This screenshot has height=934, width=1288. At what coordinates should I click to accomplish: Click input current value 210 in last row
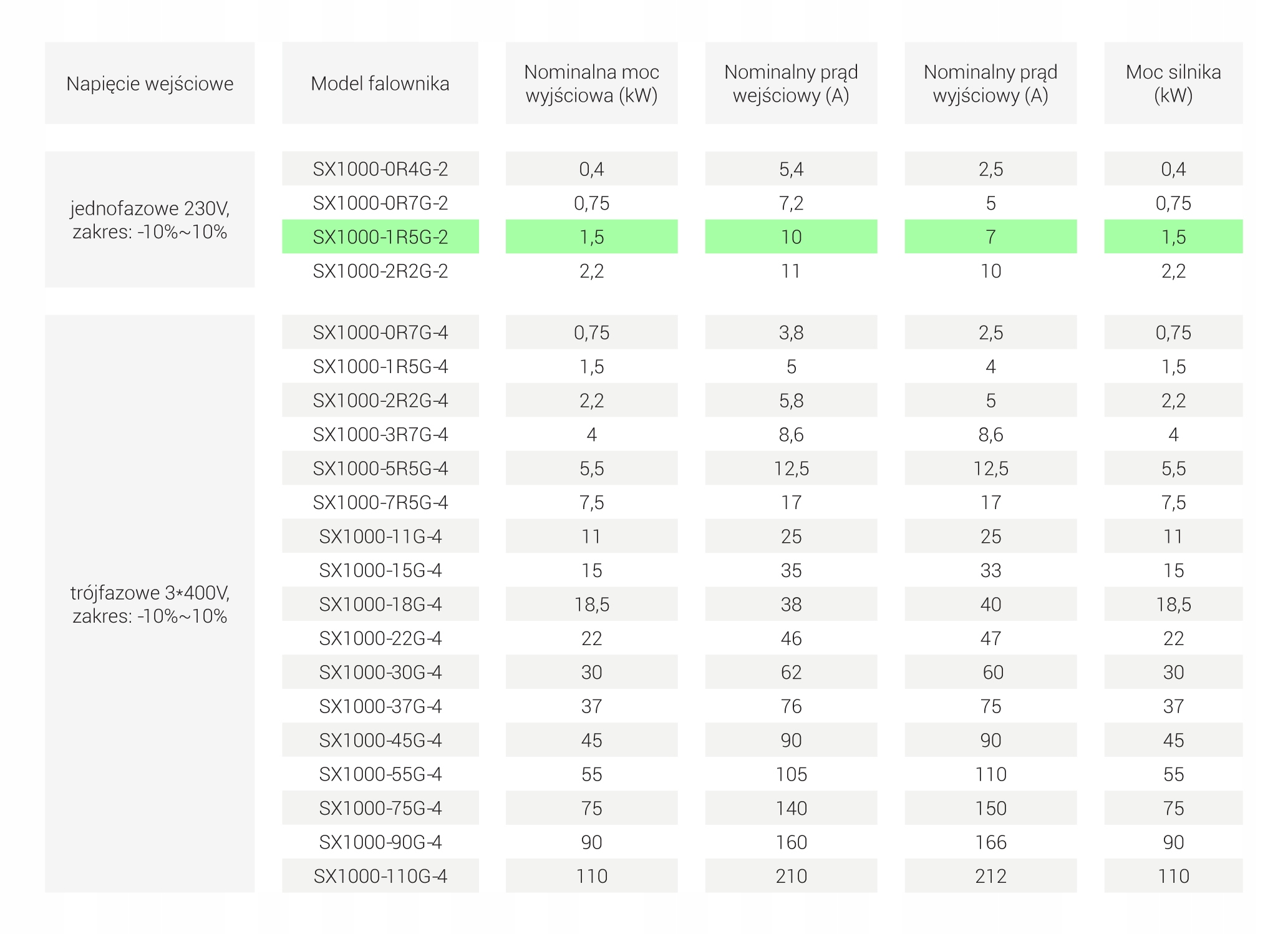[791, 876]
